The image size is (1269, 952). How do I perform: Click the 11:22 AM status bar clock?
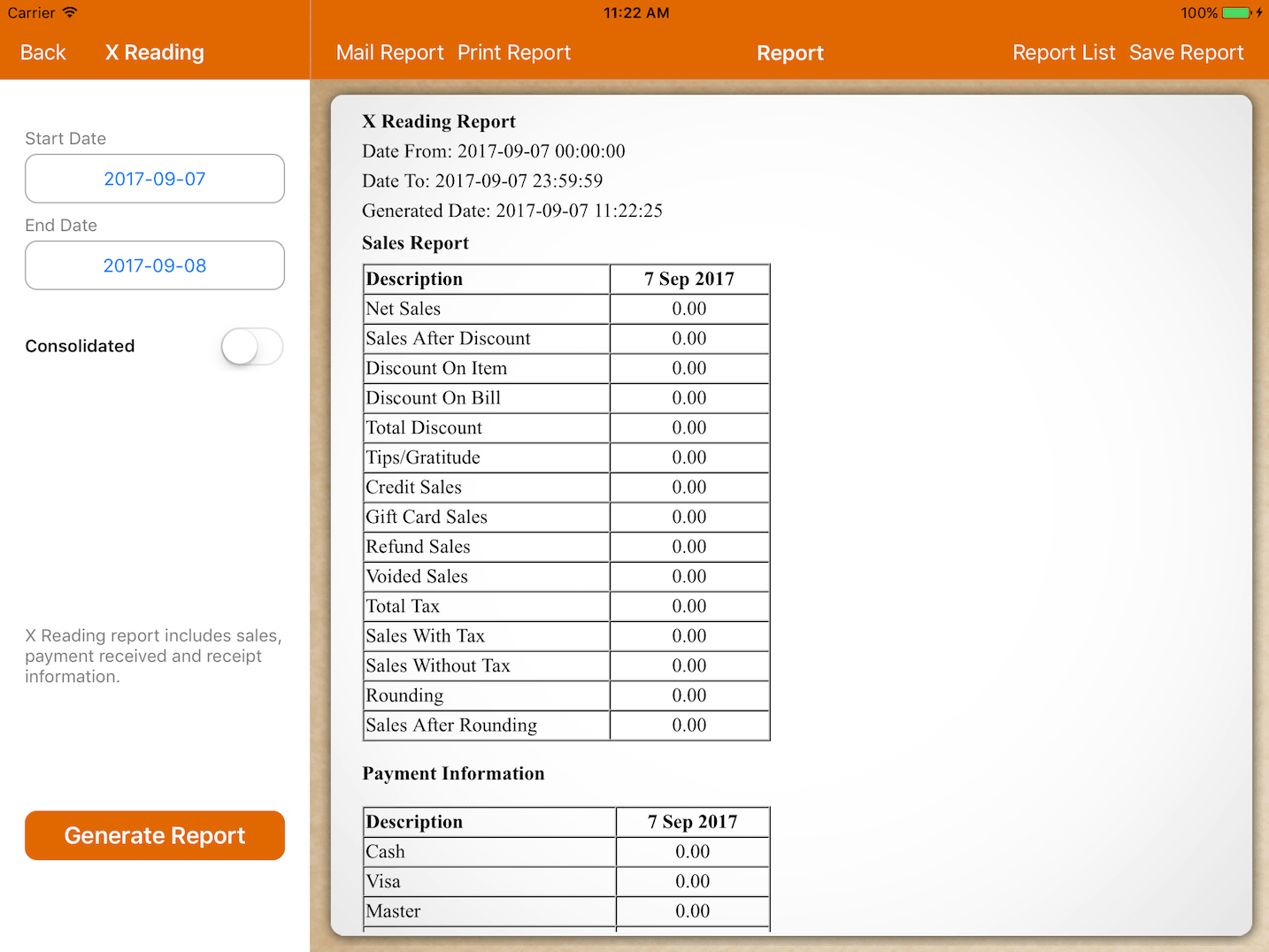[635, 12]
